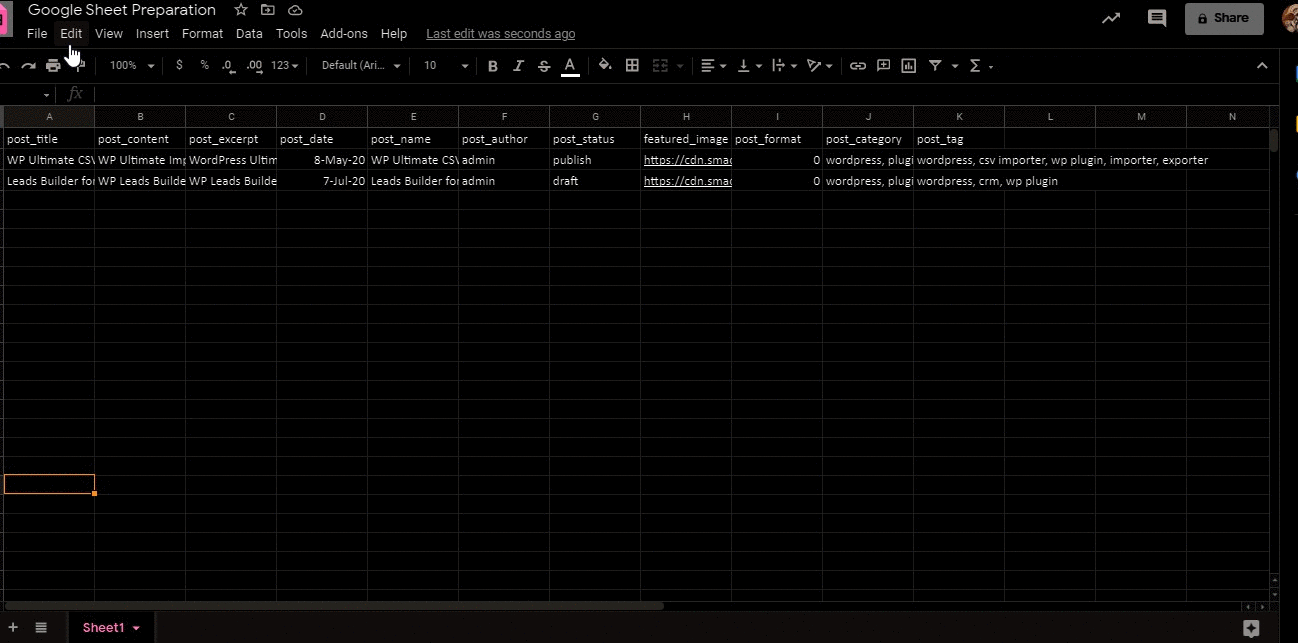1298x643 pixels.
Task: Open the font size 10 dropdown
Action: (x=445, y=65)
